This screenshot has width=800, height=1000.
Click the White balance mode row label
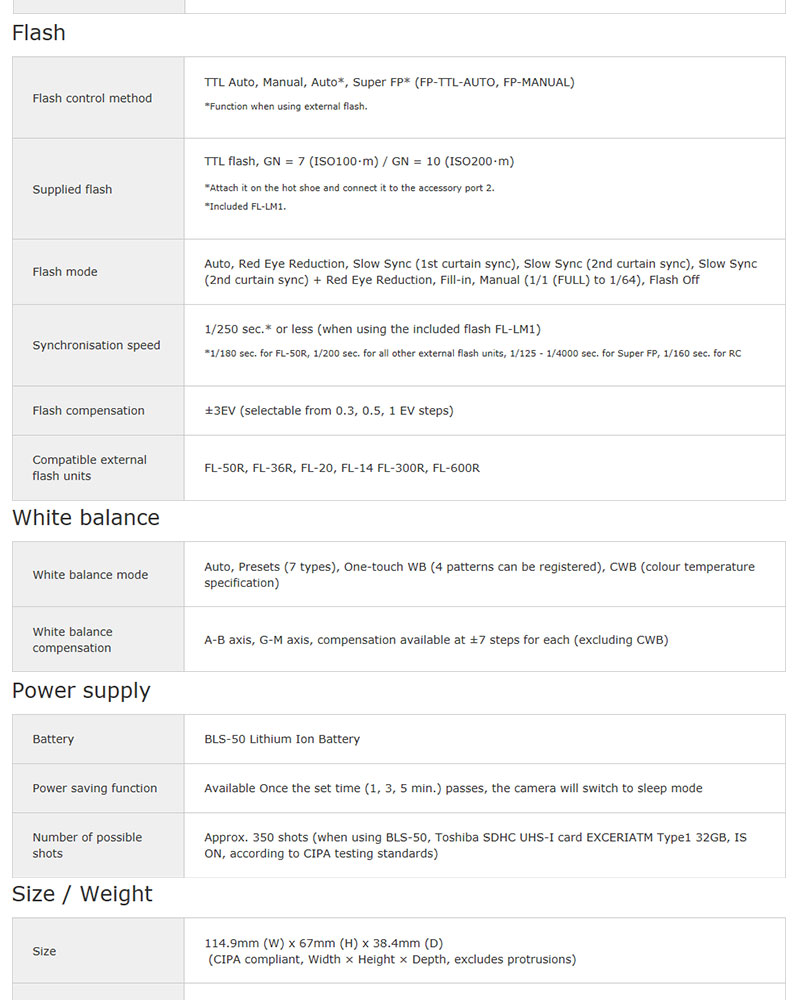click(x=90, y=575)
